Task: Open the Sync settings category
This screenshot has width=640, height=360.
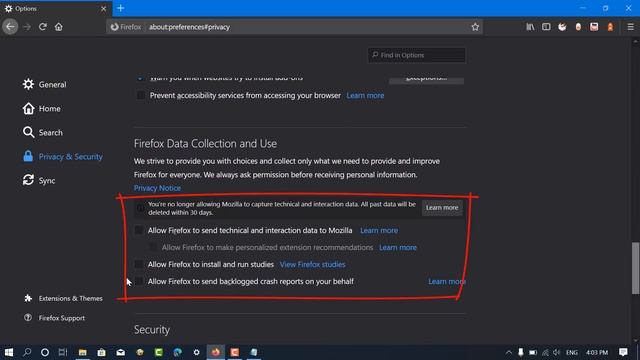Action: pyautogui.click(x=39, y=180)
